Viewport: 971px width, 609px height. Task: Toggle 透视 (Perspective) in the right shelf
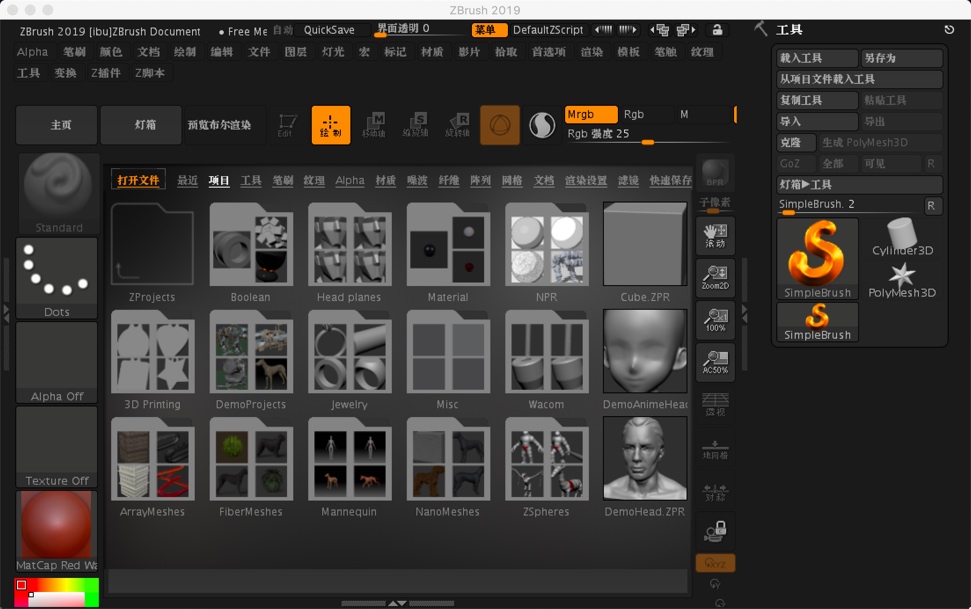click(x=716, y=405)
